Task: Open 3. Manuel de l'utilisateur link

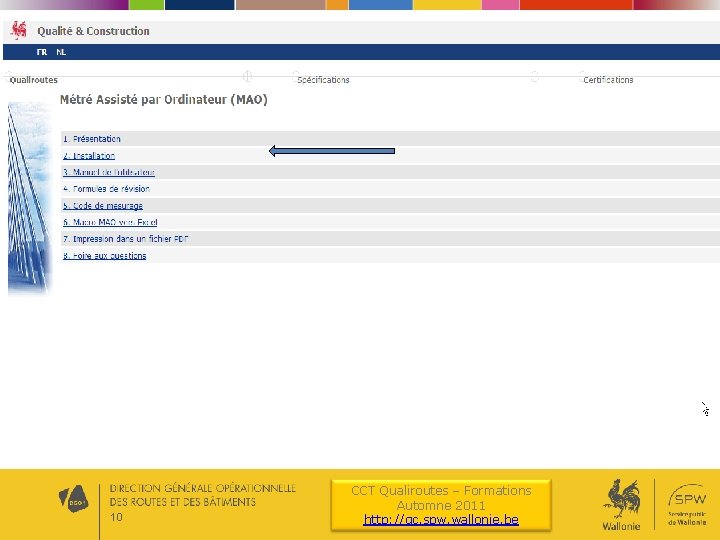Action: (109, 172)
